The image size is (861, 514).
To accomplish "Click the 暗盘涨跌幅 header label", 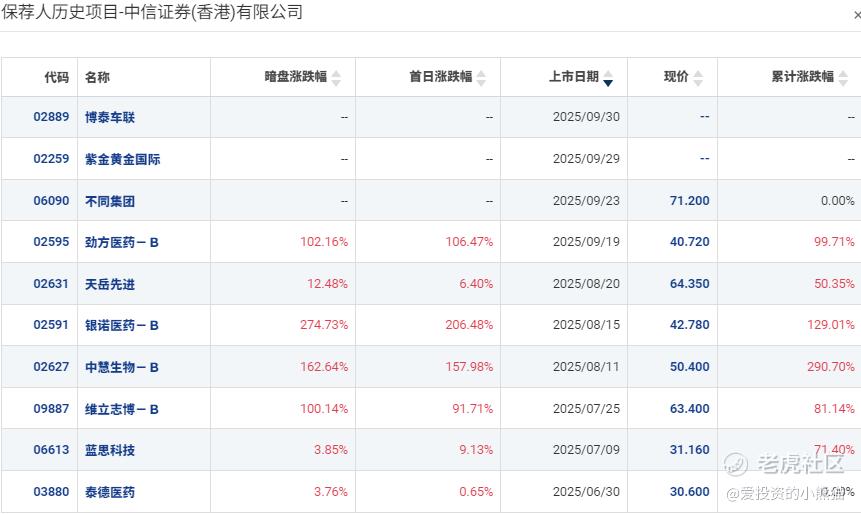I will click(x=296, y=77).
